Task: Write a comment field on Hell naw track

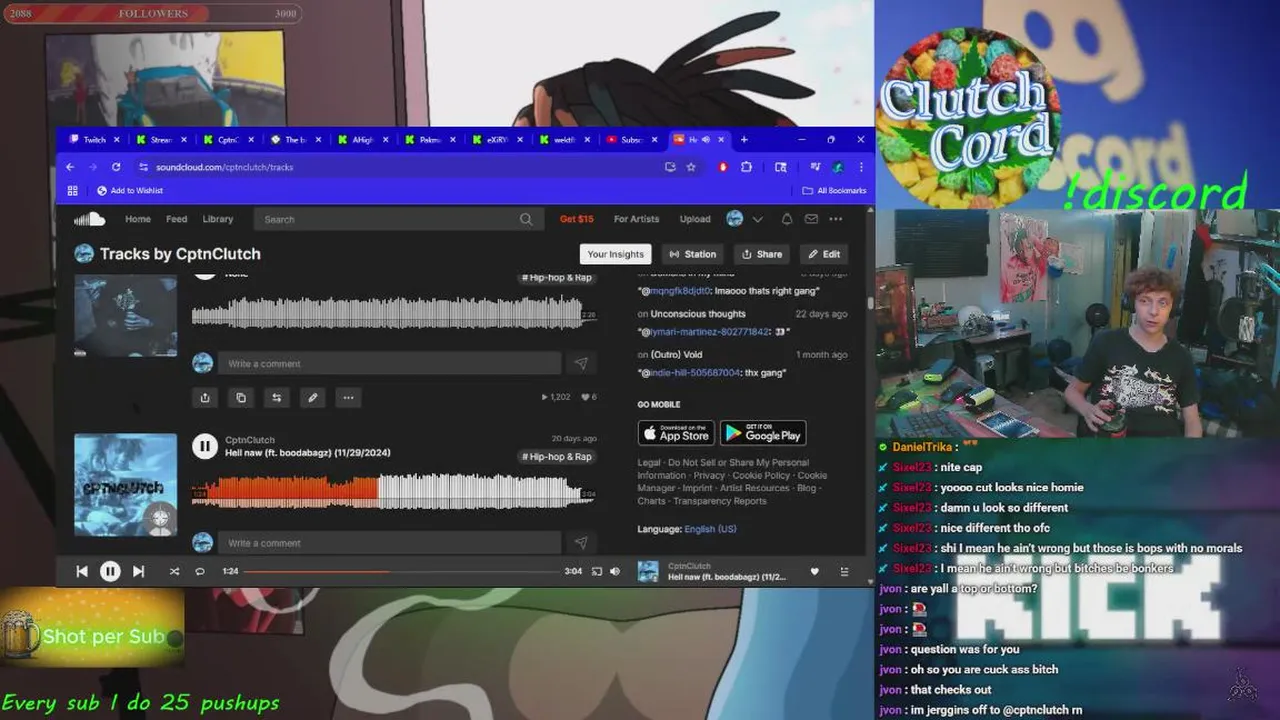Action: [x=389, y=542]
